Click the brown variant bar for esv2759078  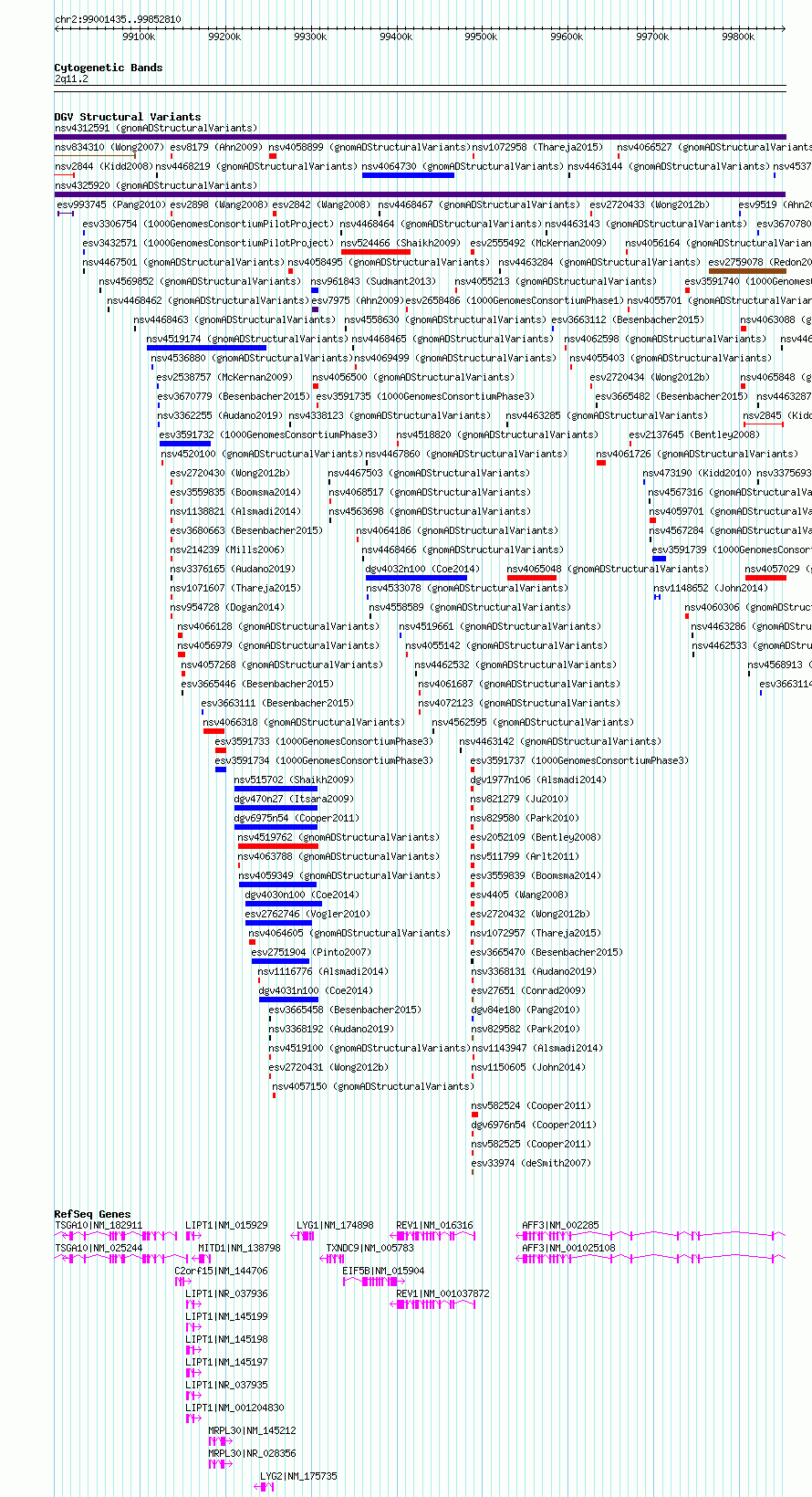(x=747, y=270)
